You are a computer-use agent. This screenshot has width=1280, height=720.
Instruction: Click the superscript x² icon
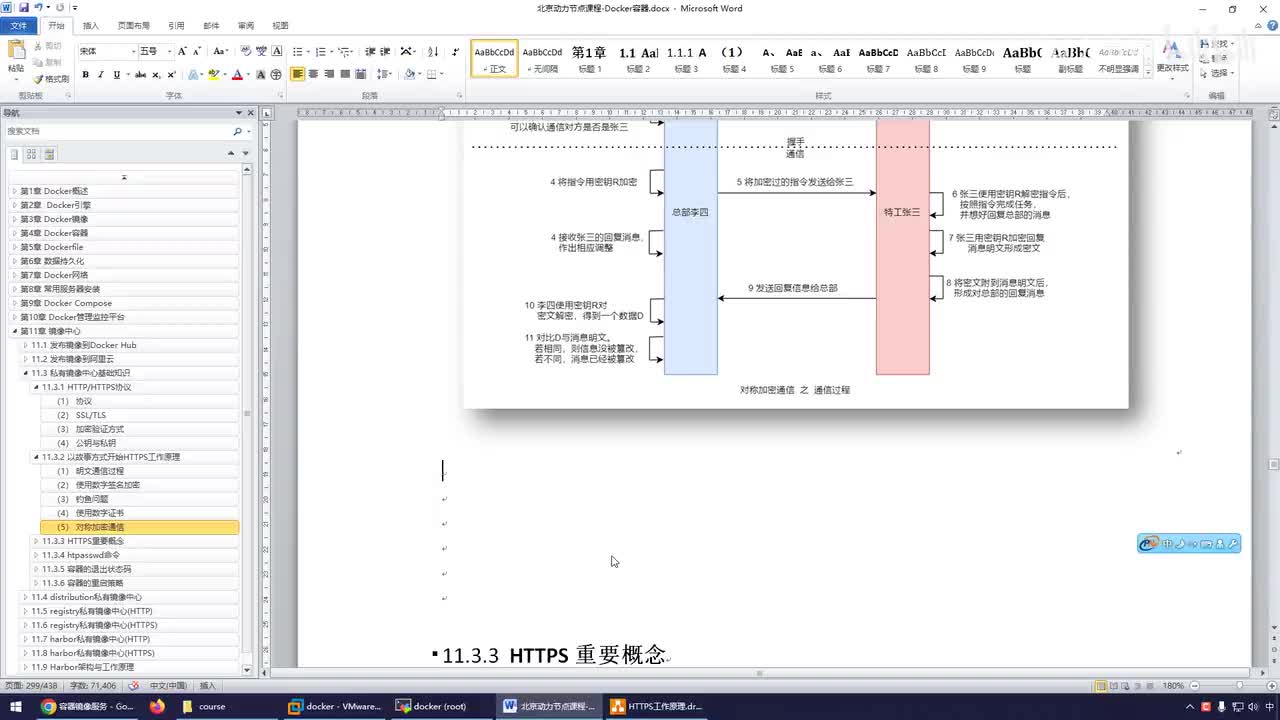coord(171,75)
